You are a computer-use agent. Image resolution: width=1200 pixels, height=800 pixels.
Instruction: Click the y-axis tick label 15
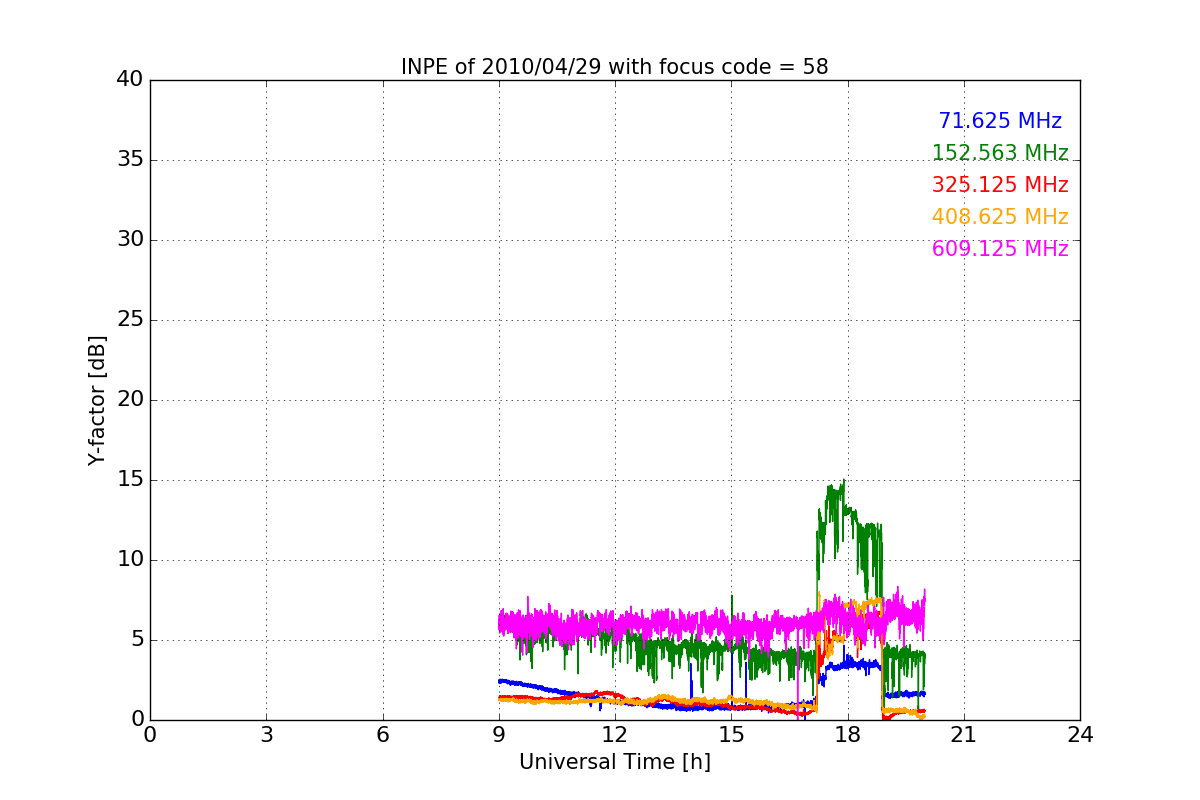pyautogui.click(x=130, y=480)
